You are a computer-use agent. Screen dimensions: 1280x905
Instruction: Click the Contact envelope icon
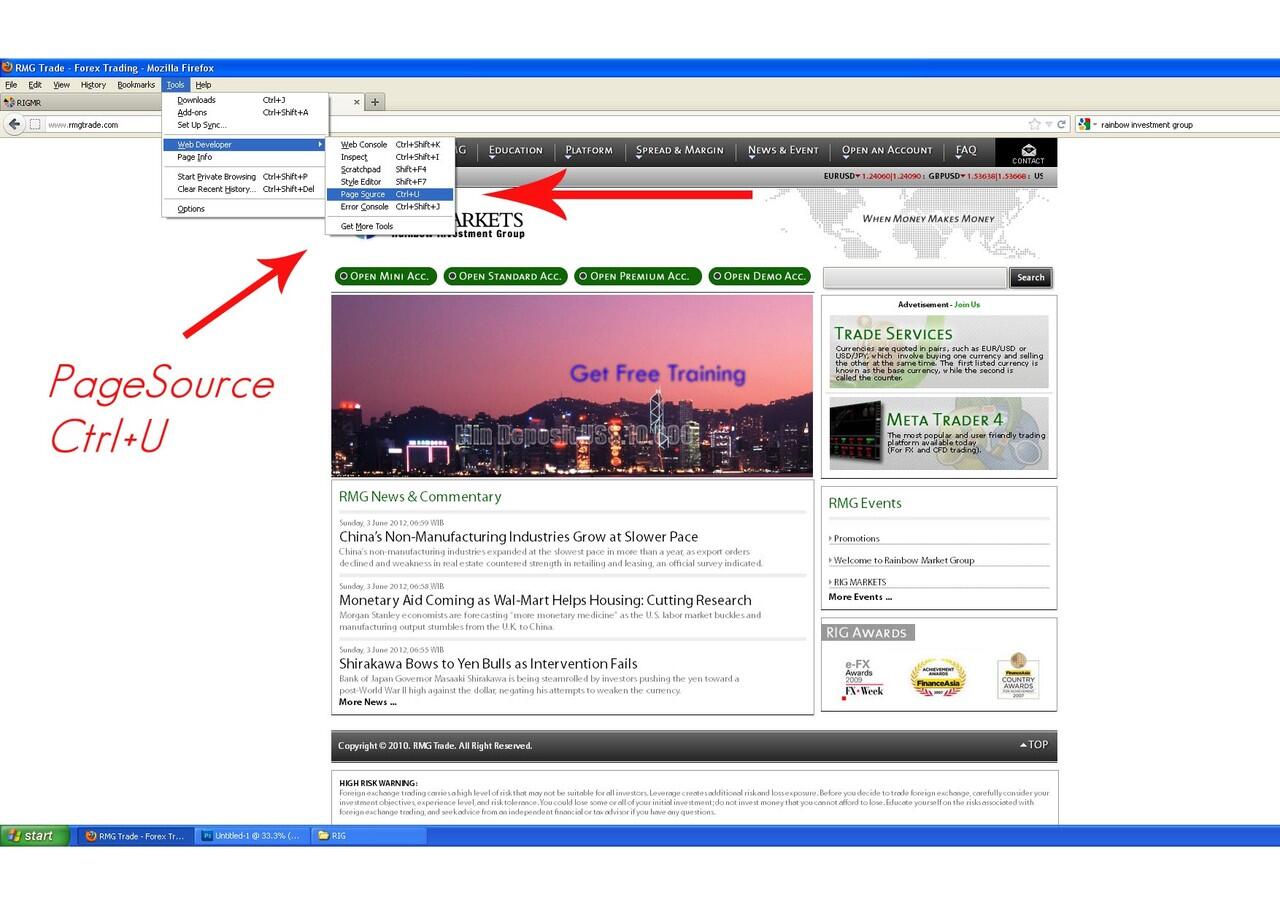pos(1027,153)
